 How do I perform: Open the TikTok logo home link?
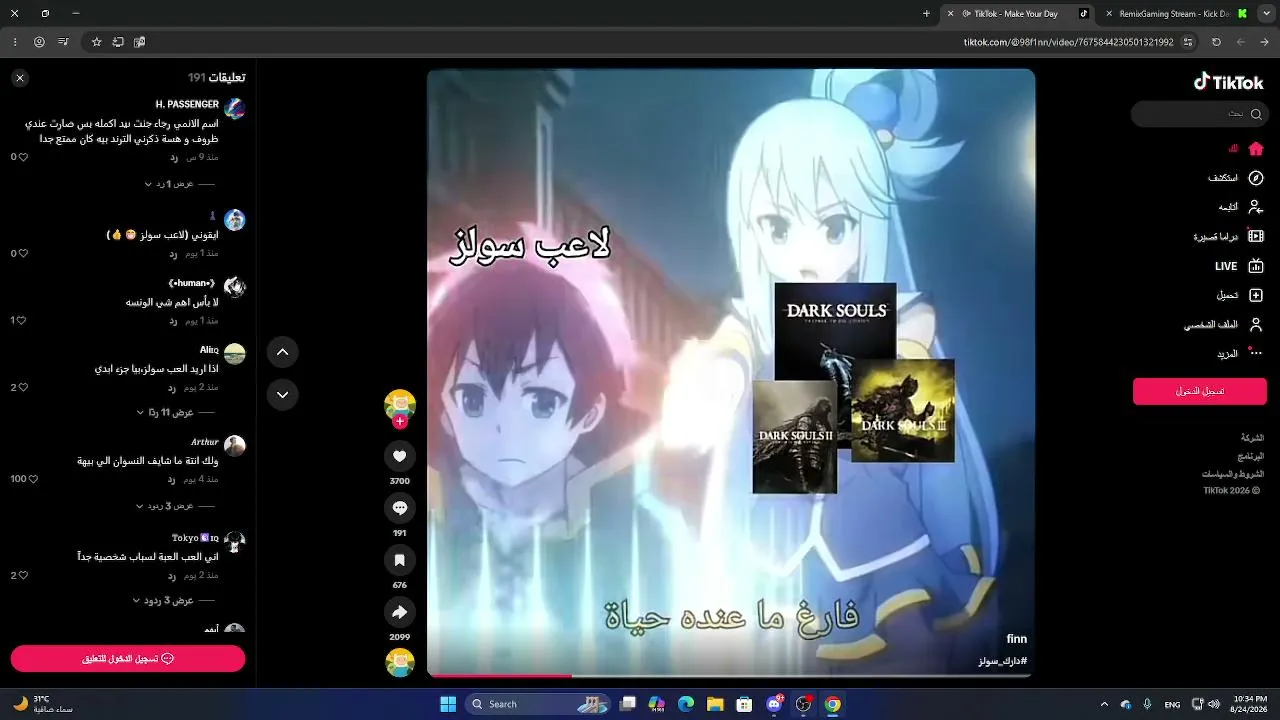click(1229, 83)
